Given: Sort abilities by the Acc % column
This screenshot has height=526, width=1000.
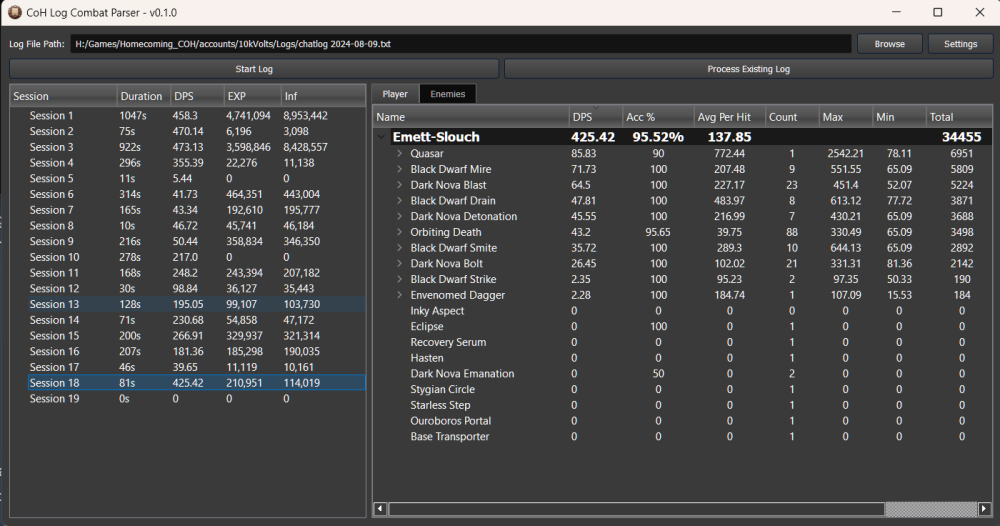Looking at the screenshot, I should click(655, 117).
